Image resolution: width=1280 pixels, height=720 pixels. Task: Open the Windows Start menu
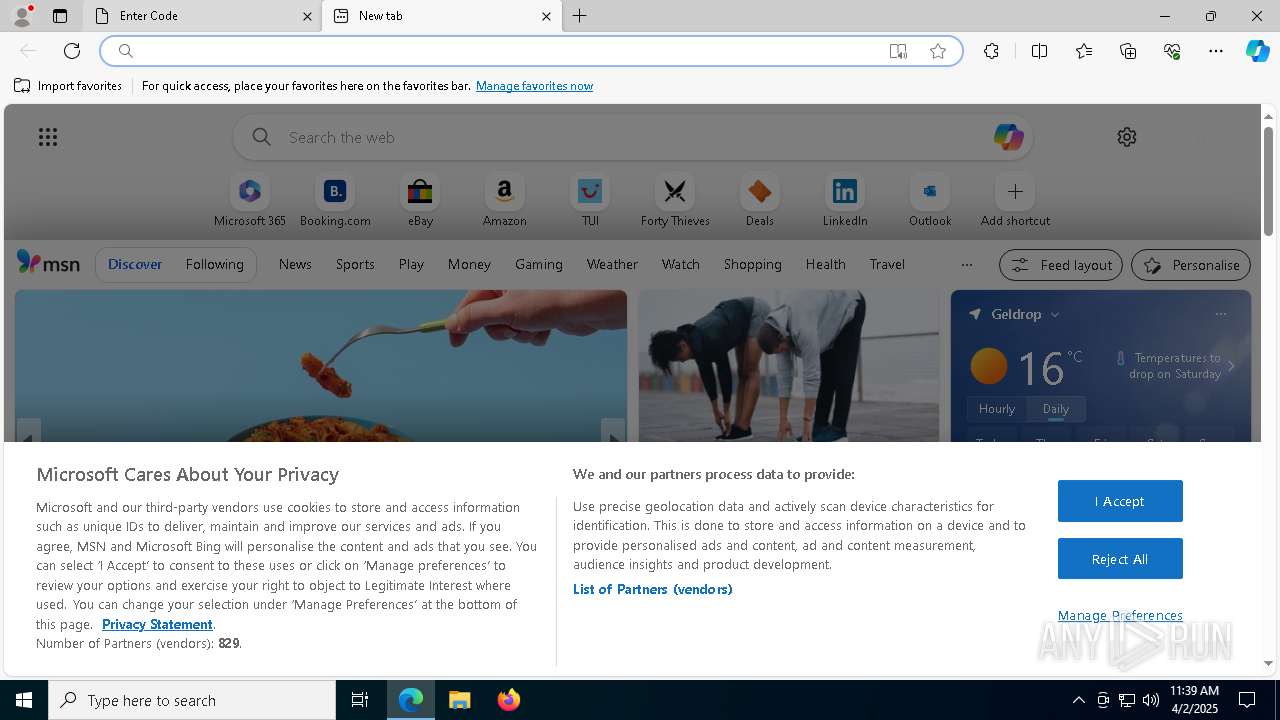click(24, 700)
